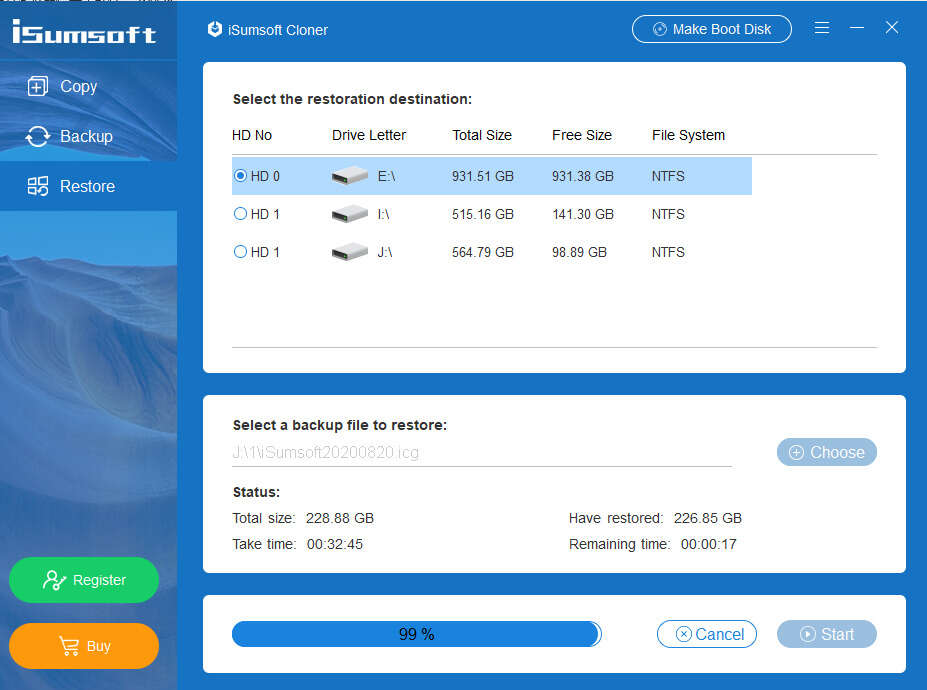
Task: Click the E:\ drive letter label
Action: pyautogui.click(x=386, y=176)
